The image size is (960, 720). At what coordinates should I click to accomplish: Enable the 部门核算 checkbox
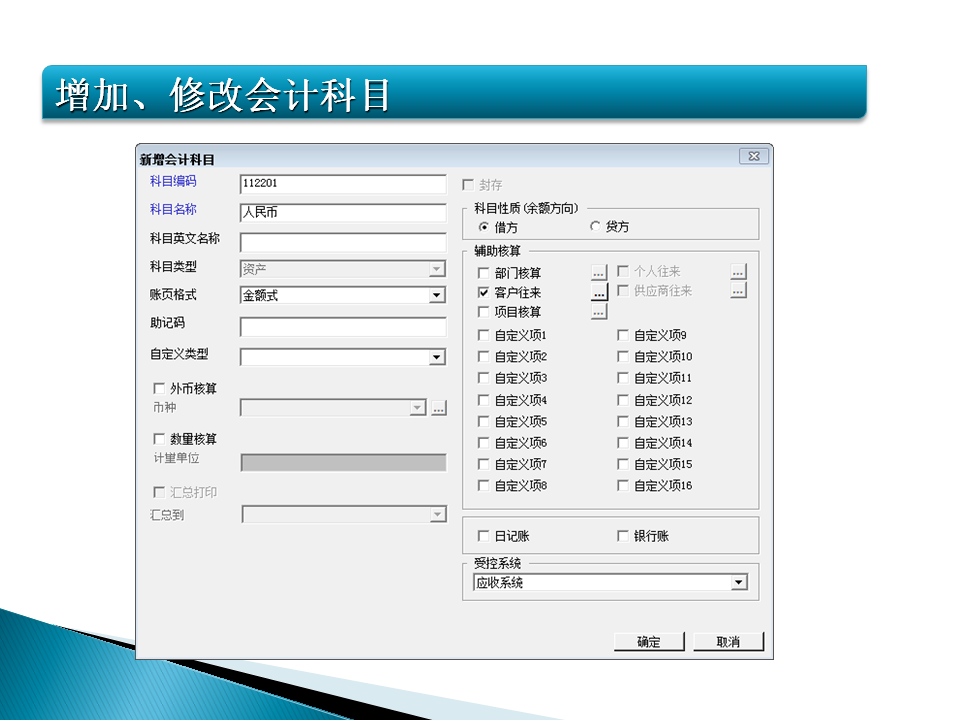click(483, 273)
